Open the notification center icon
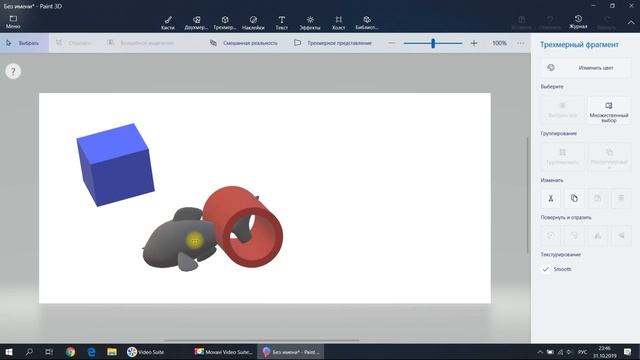 (x=627, y=352)
